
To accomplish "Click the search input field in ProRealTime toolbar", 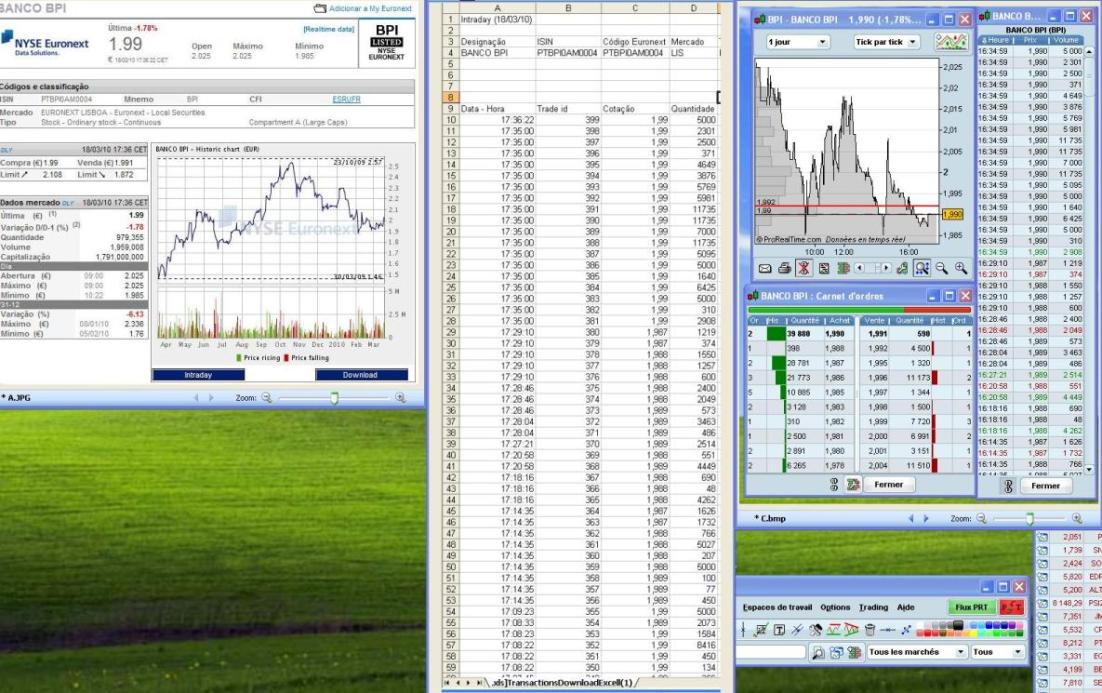I will 771,652.
